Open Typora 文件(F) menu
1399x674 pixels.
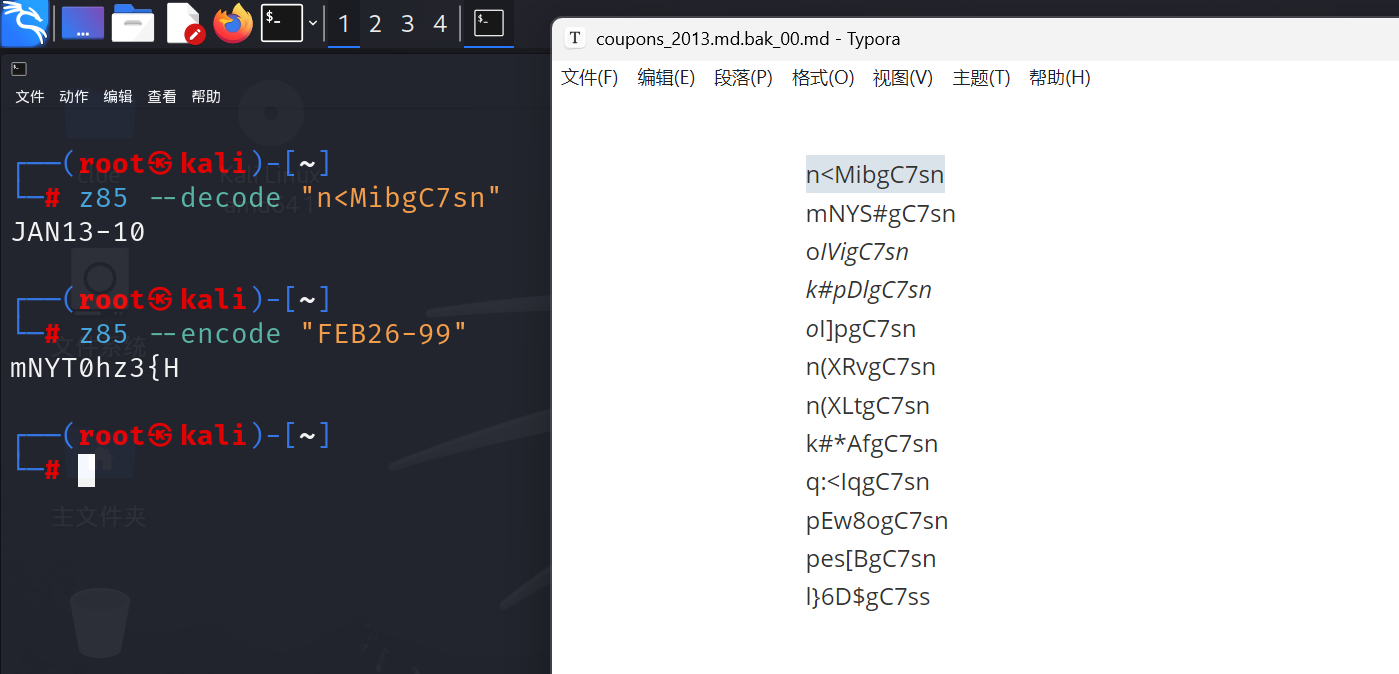(x=590, y=78)
